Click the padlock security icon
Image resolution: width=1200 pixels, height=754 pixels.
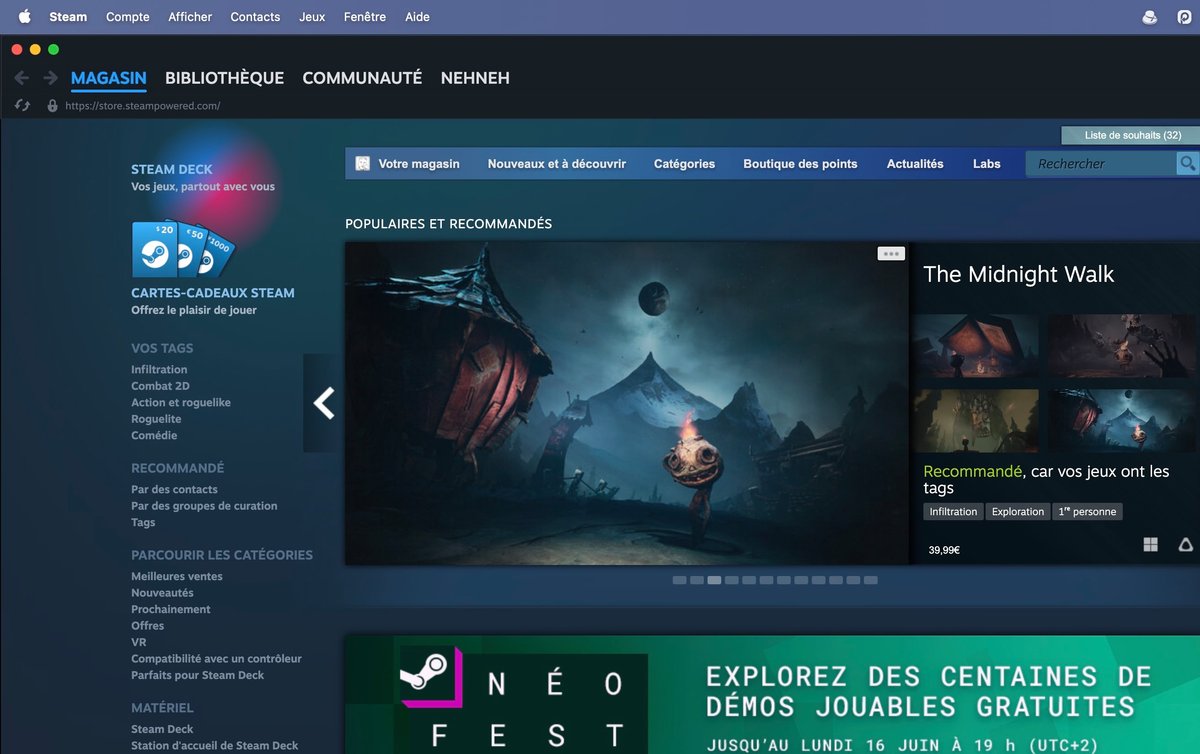pos(52,105)
